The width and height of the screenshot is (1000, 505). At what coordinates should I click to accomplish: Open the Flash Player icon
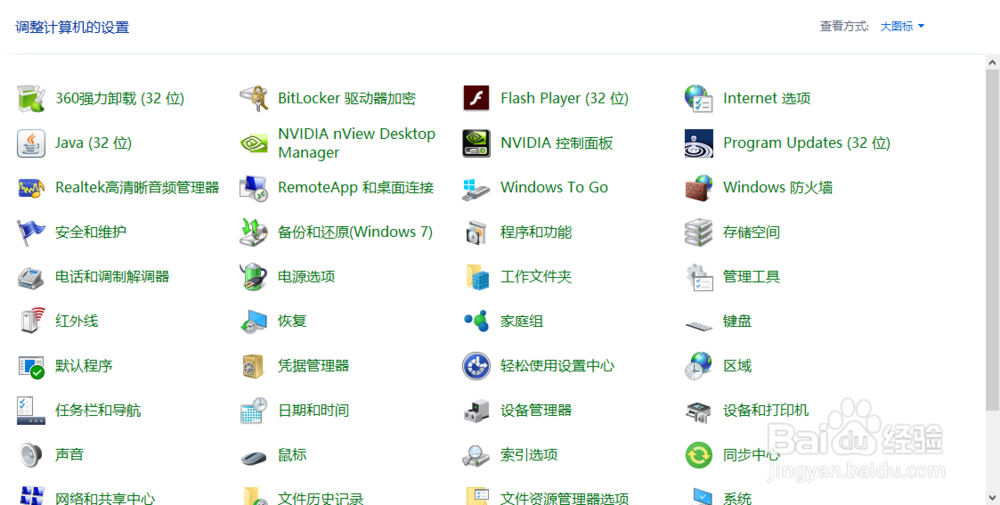pos(476,99)
